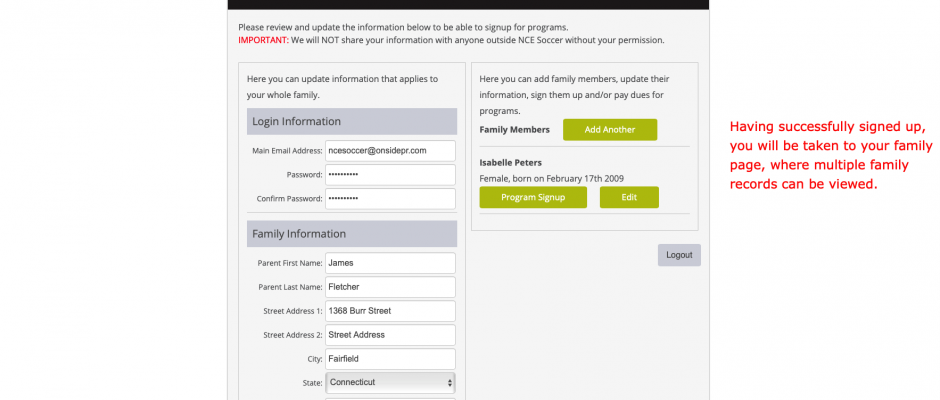940x400 pixels.
Task: Select the Confirm Password field
Action: click(390, 199)
